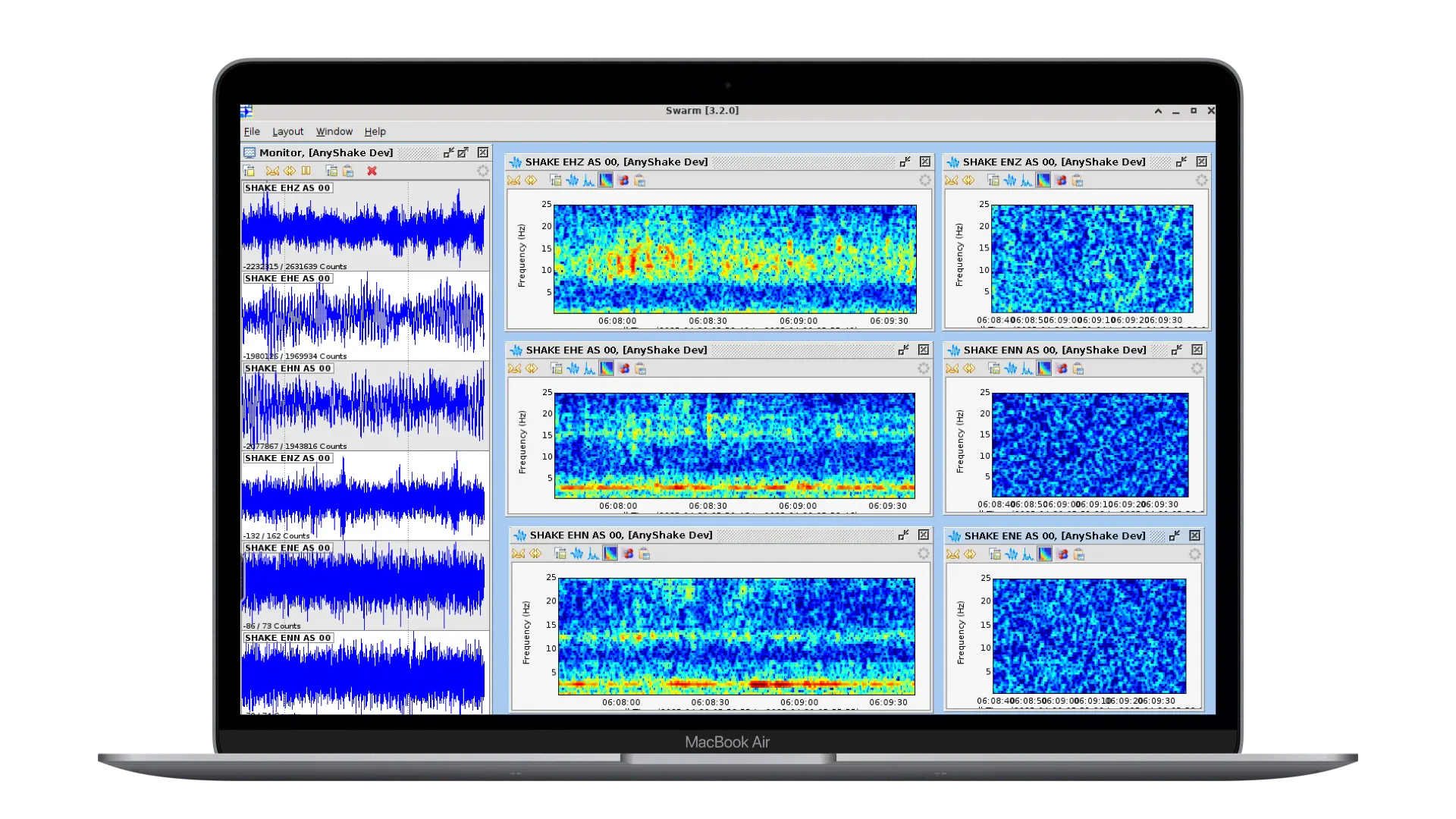Open wave settings in SHAKE ENZ panel
The height and width of the screenshot is (819, 1456).
pyautogui.click(x=993, y=180)
